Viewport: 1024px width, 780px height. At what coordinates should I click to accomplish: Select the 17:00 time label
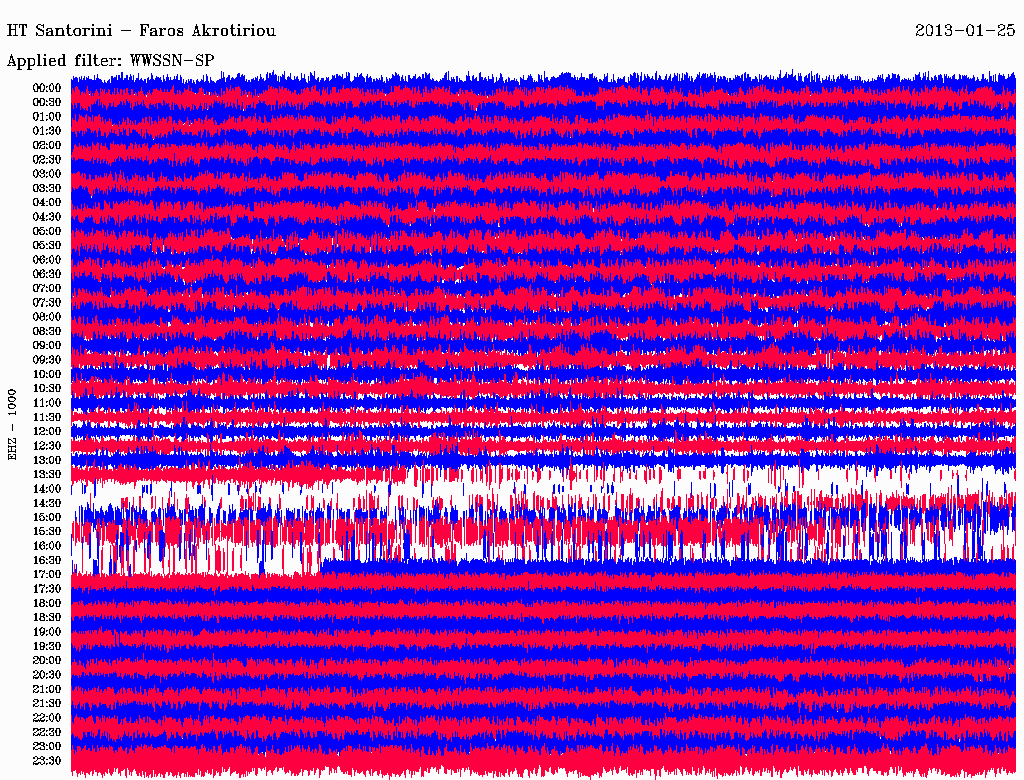point(47,574)
